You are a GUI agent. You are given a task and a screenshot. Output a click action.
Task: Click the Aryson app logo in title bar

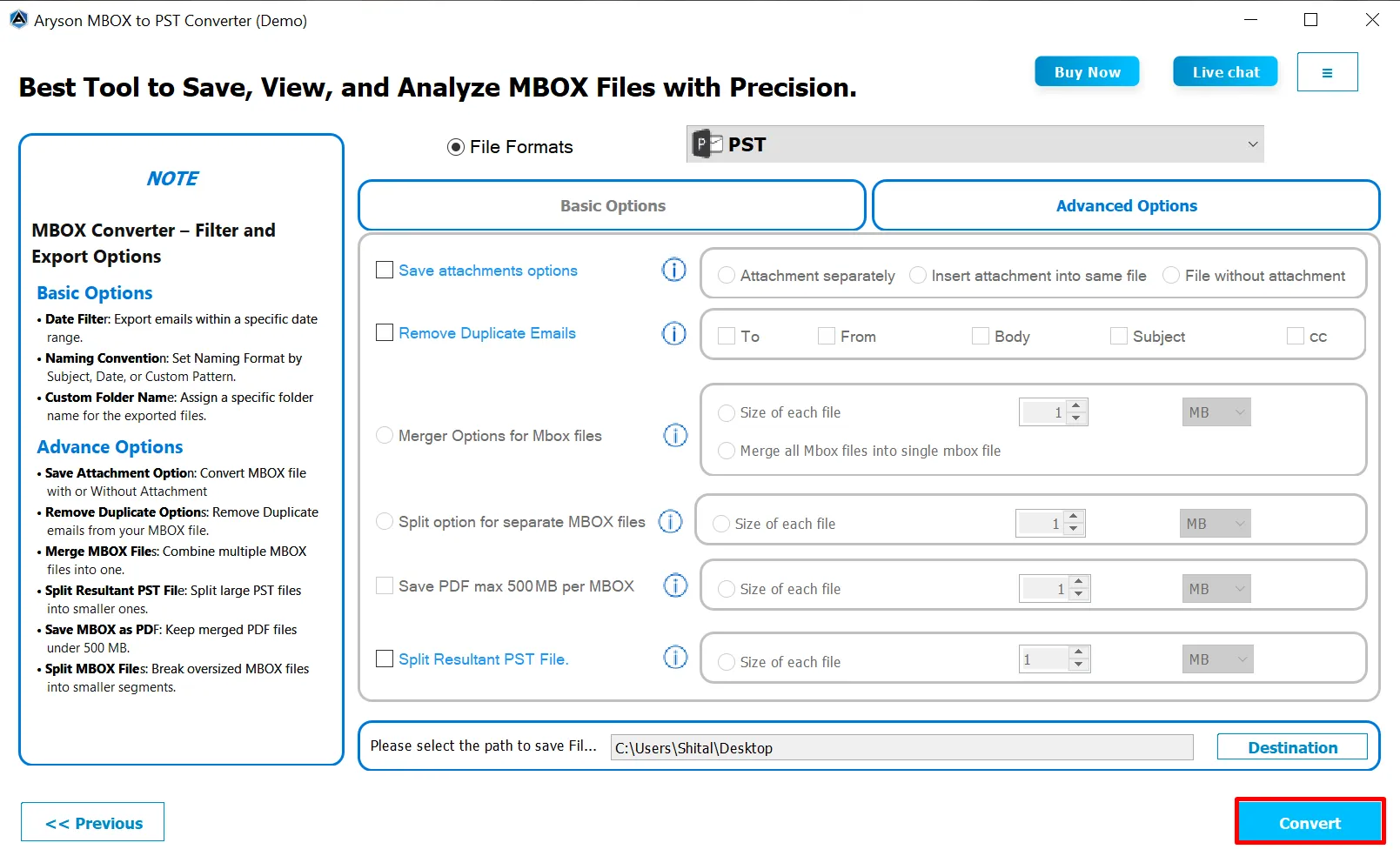pos(18,19)
